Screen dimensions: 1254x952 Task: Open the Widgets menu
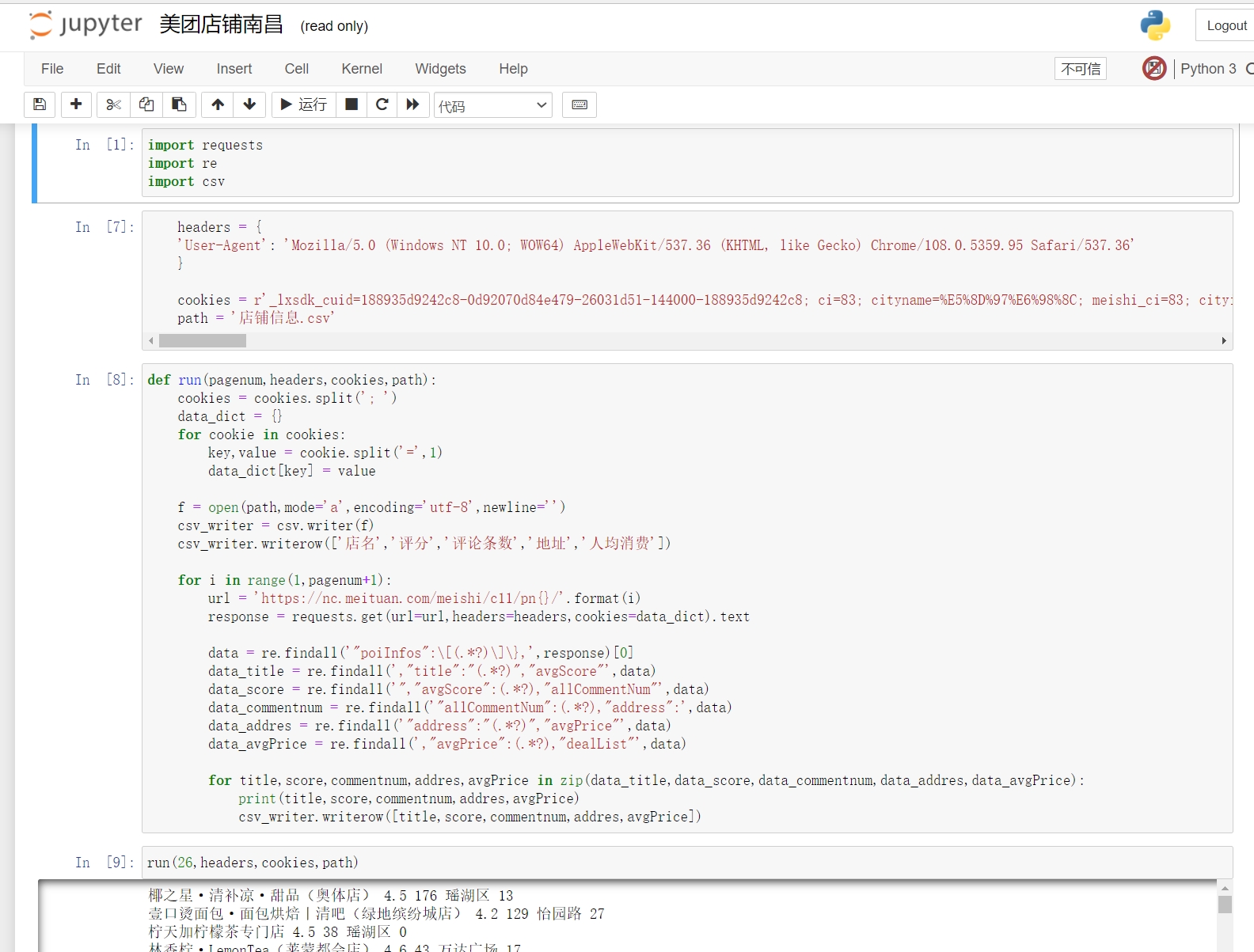440,69
